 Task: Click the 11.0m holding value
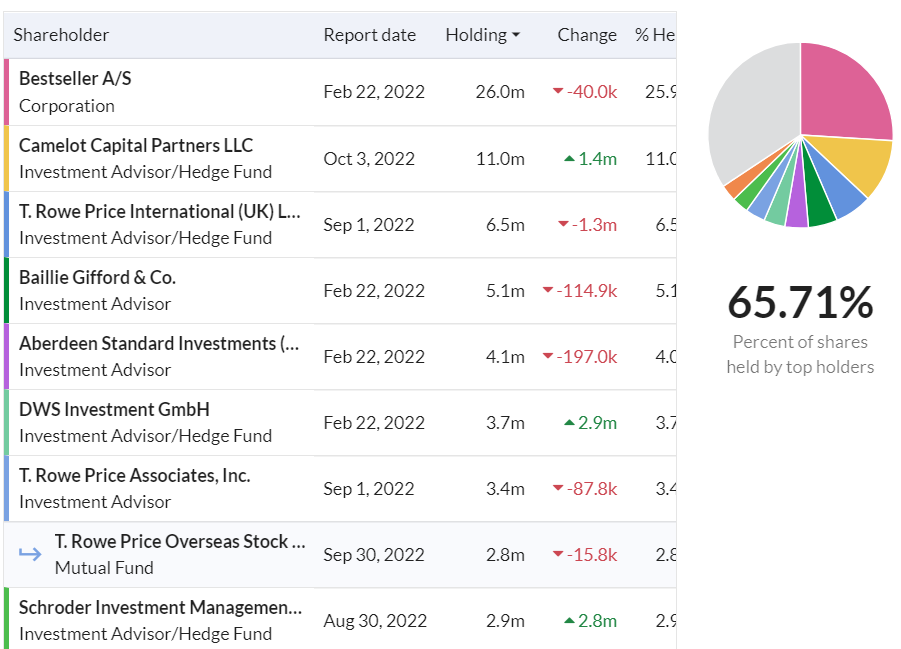500,159
